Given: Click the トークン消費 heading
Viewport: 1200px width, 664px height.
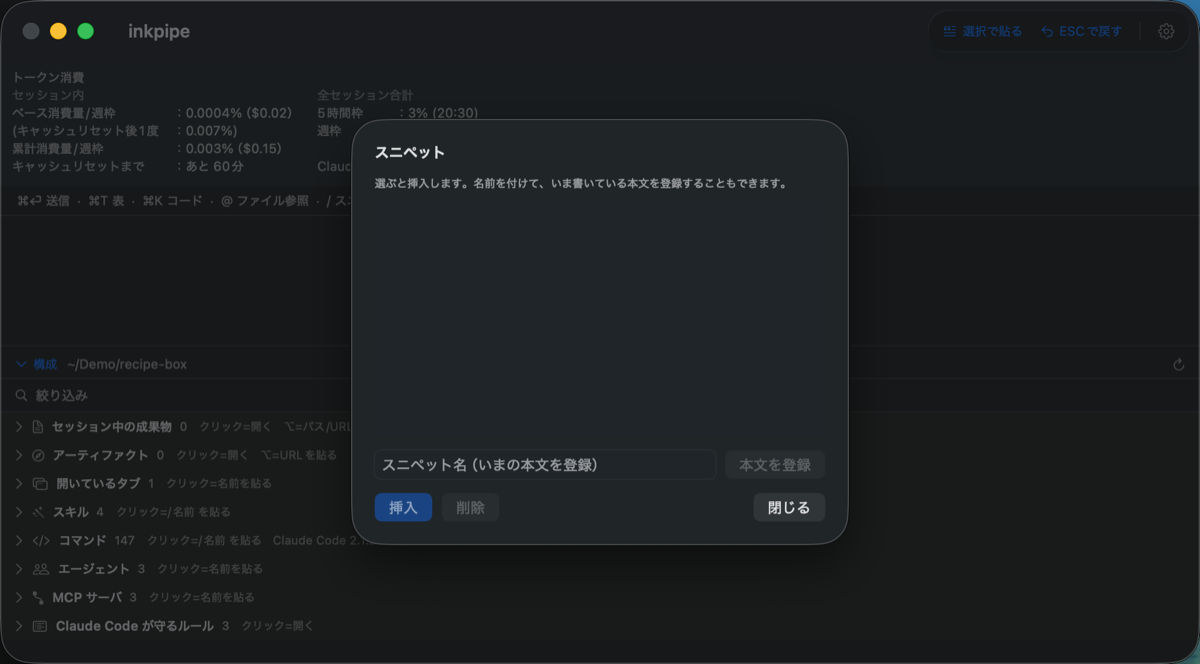Looking at the screenshot, I should (48, 77).
